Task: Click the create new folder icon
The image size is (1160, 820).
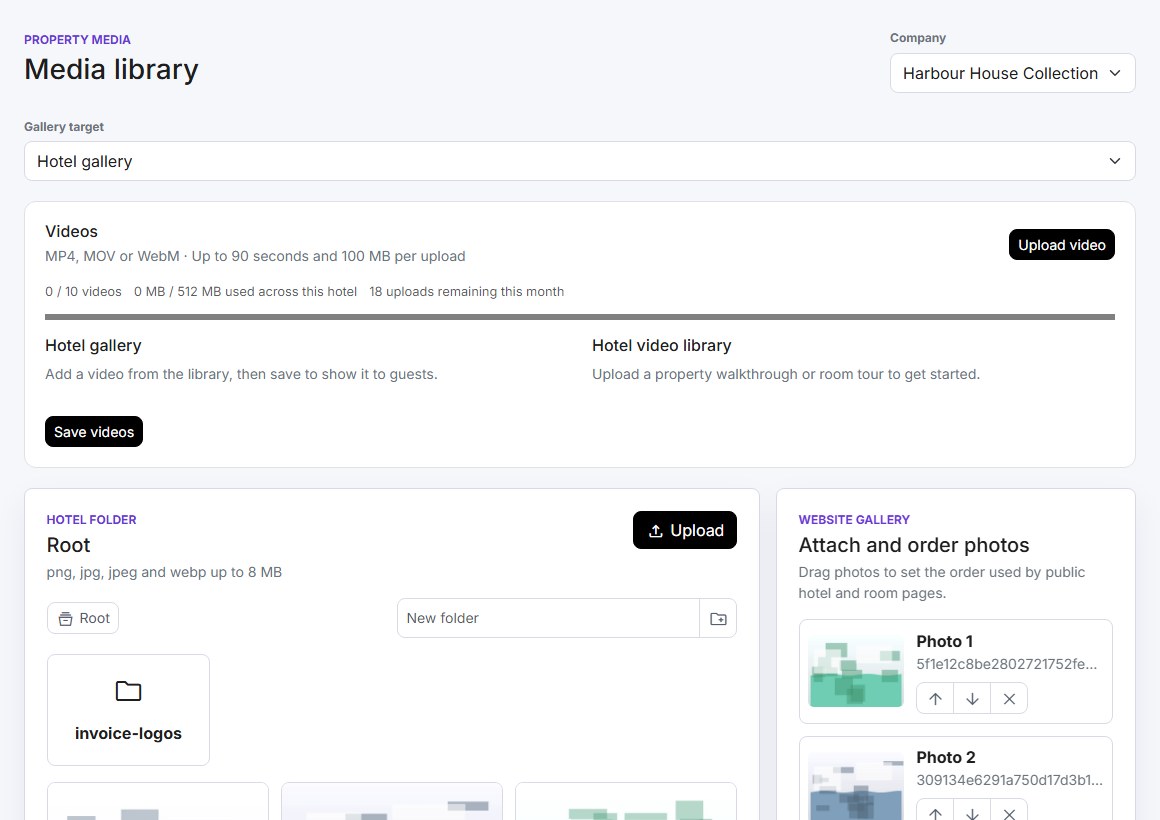Action: point(718,618)
